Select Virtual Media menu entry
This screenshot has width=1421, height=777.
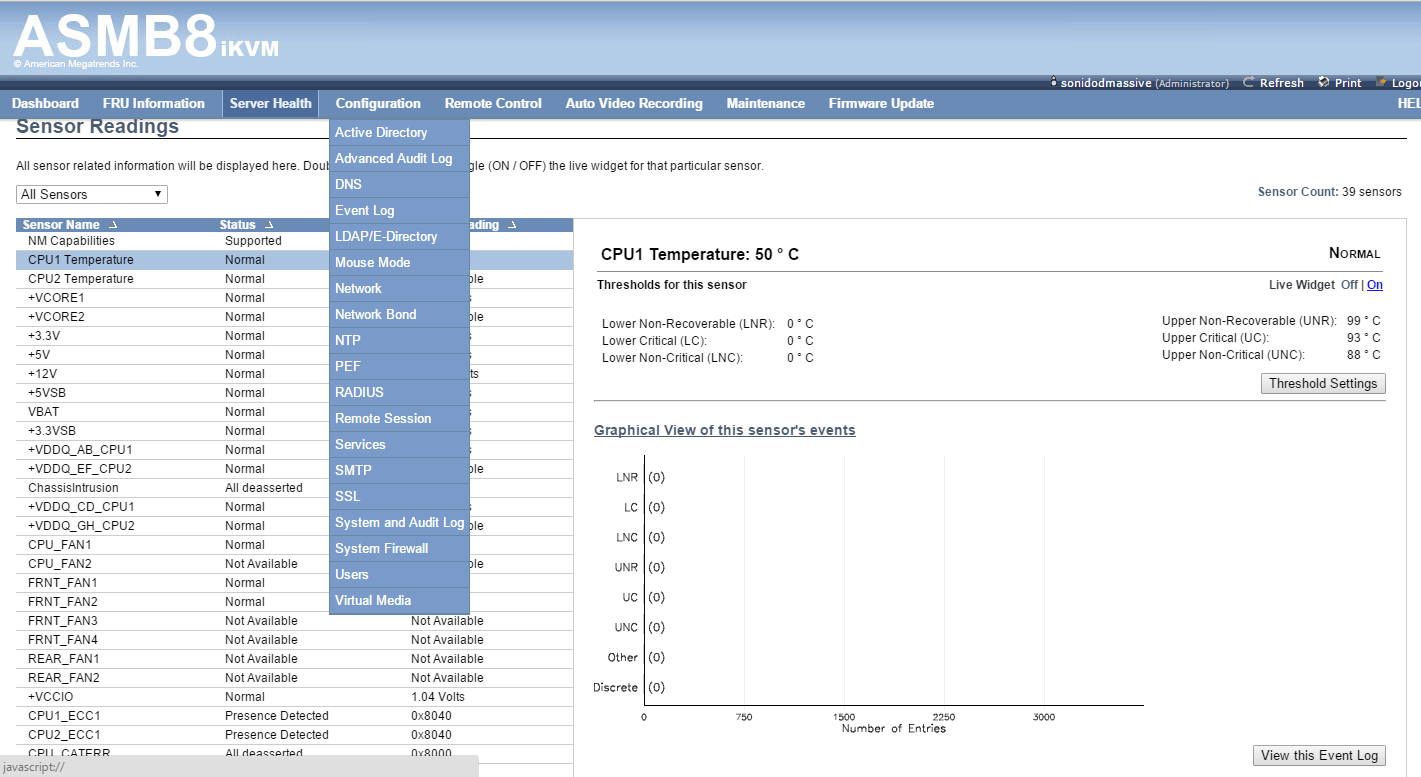373,600
